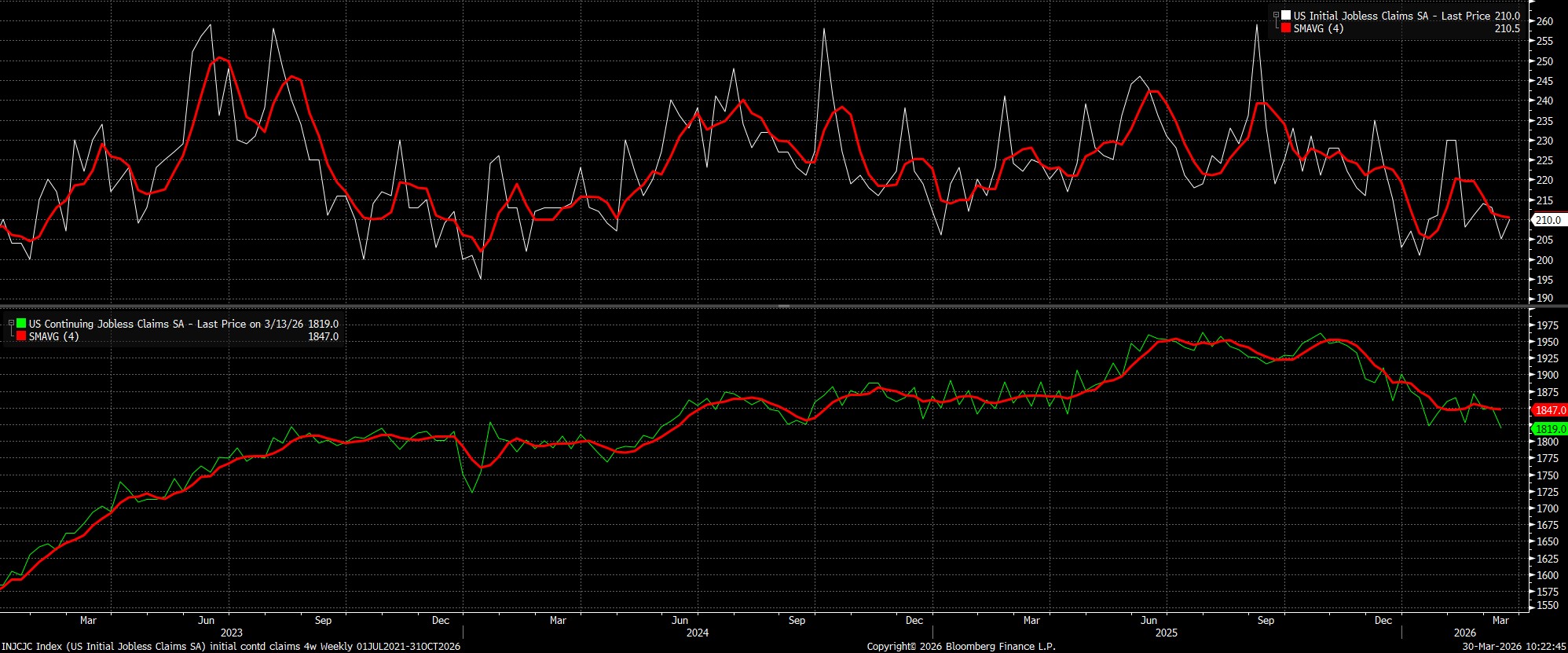This screenshot has width=1568, height=653.
Task: Click the 210.0 last price axis tag
Action: point(1548,221)
